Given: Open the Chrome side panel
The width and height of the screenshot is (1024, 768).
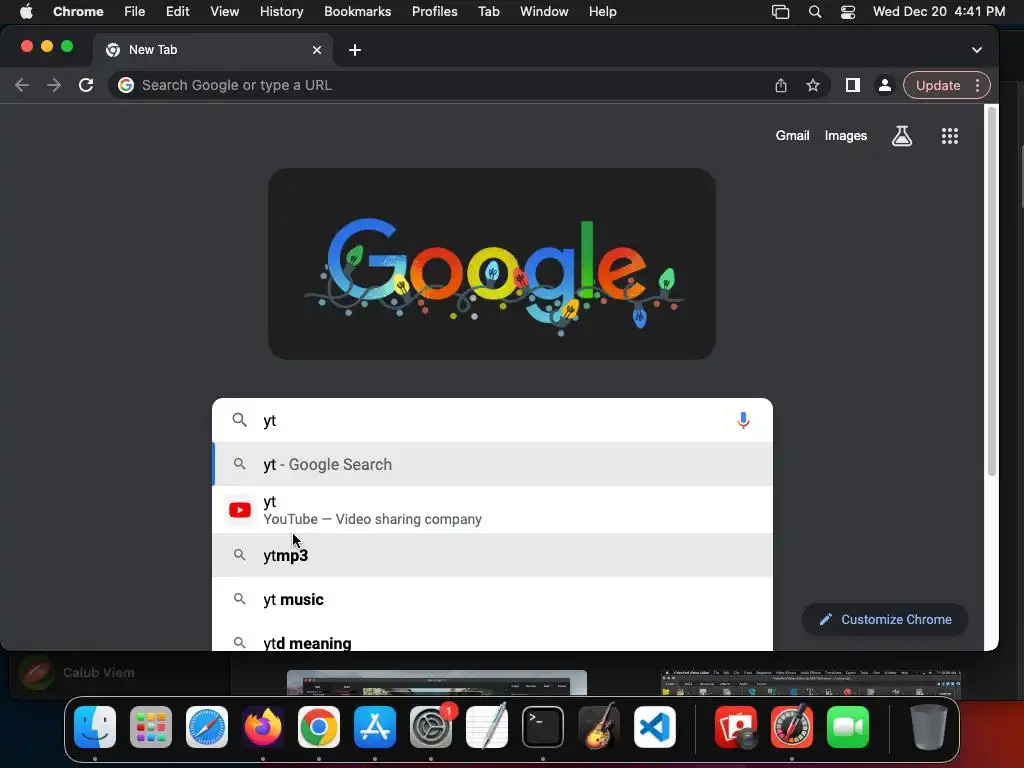Looking at the screenshot, I should click(852, 86).
